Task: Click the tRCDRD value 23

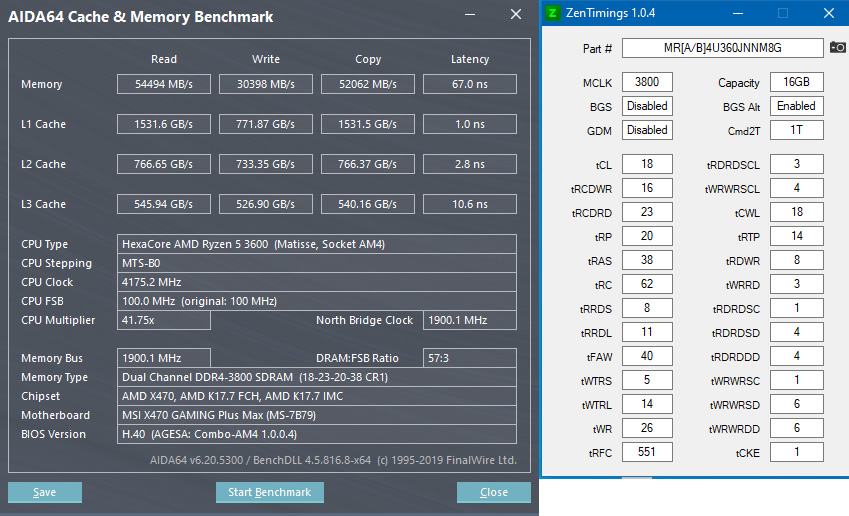Action: pos(647,212)
